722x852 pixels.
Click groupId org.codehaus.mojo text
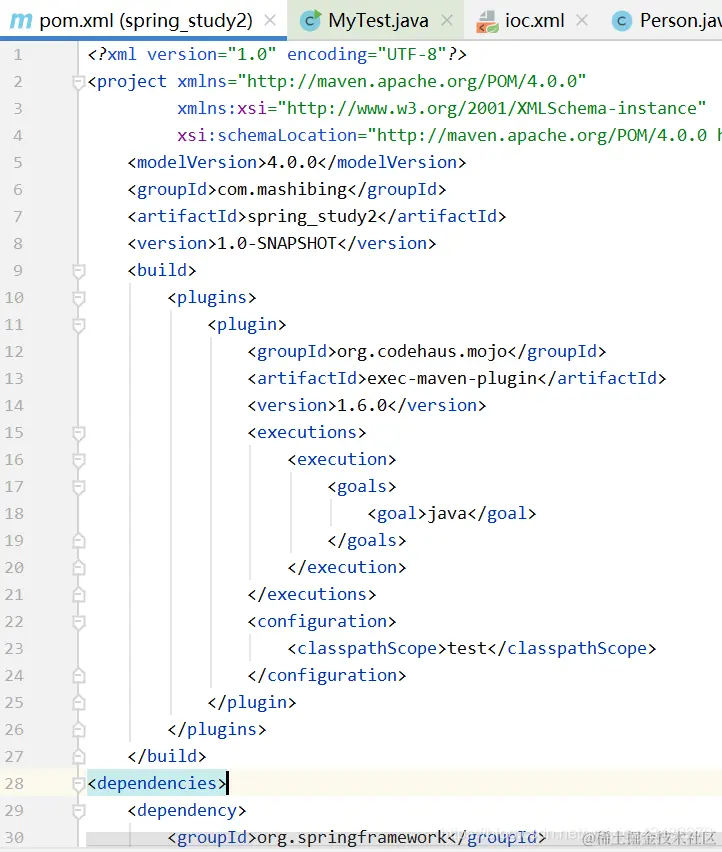pos(427,352)
